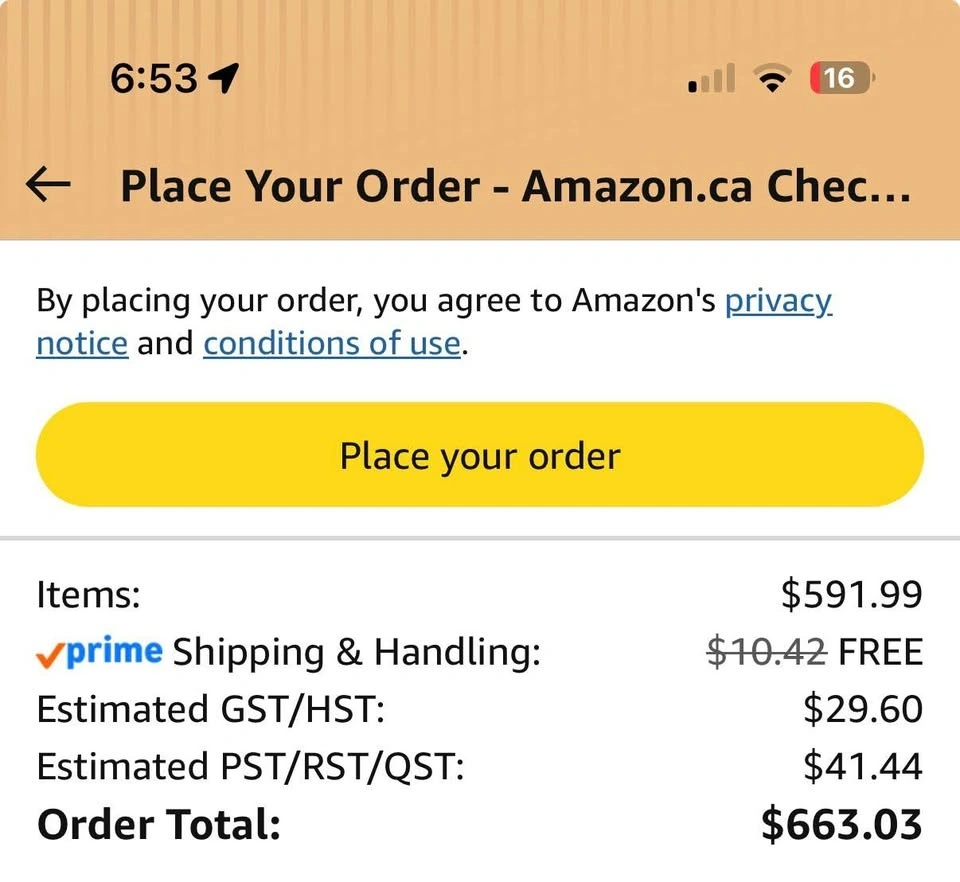Image resolution: width=960 pixels, height=882 pixels.
Task: Tap the Estimated GST/HST label
Action: click(x=210, y=710)
